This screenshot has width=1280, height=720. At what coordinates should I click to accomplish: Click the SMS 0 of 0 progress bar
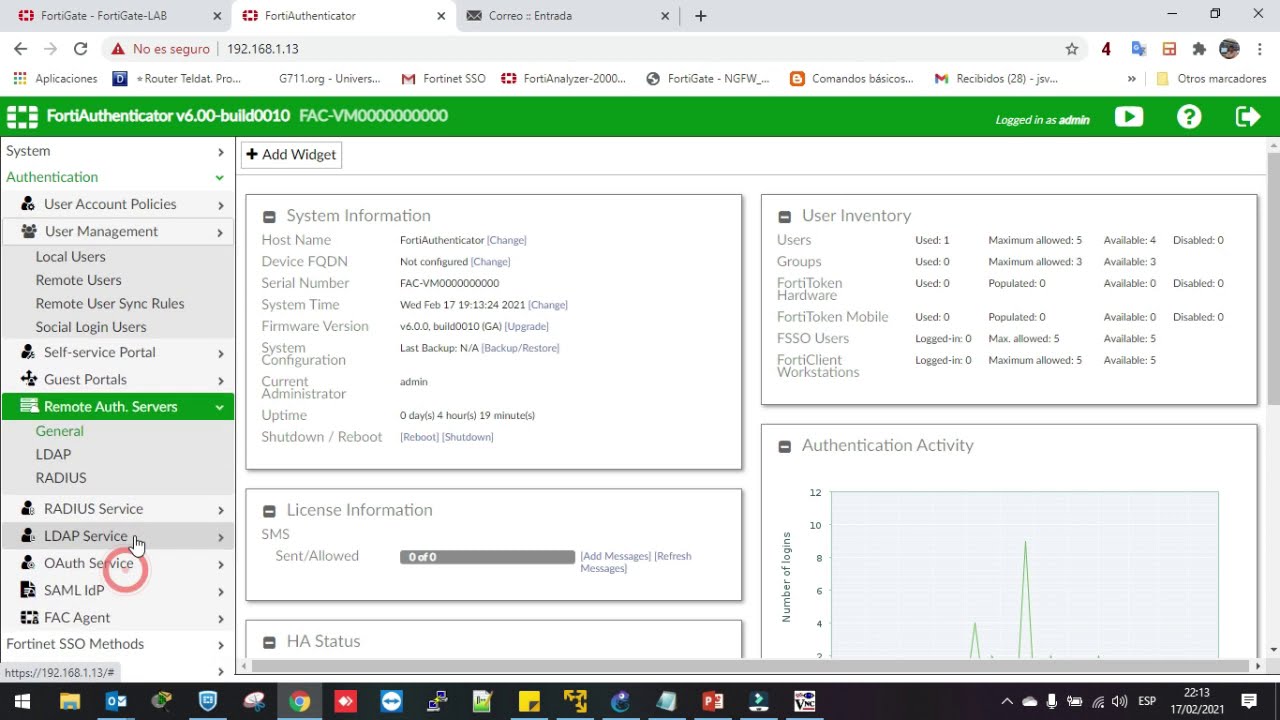point(487,557)
